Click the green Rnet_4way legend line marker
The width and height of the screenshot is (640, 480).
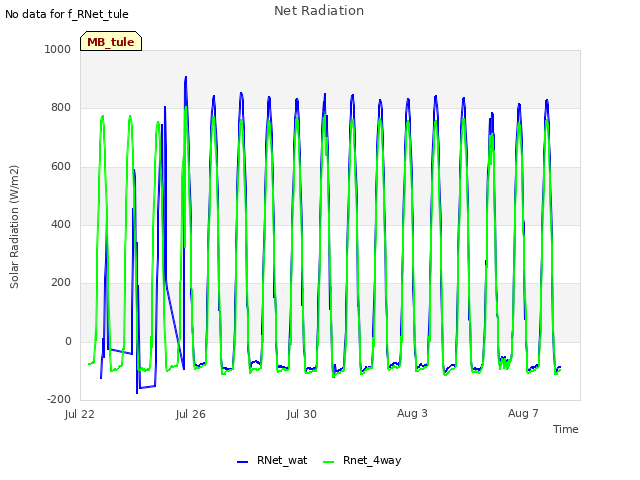328,462
